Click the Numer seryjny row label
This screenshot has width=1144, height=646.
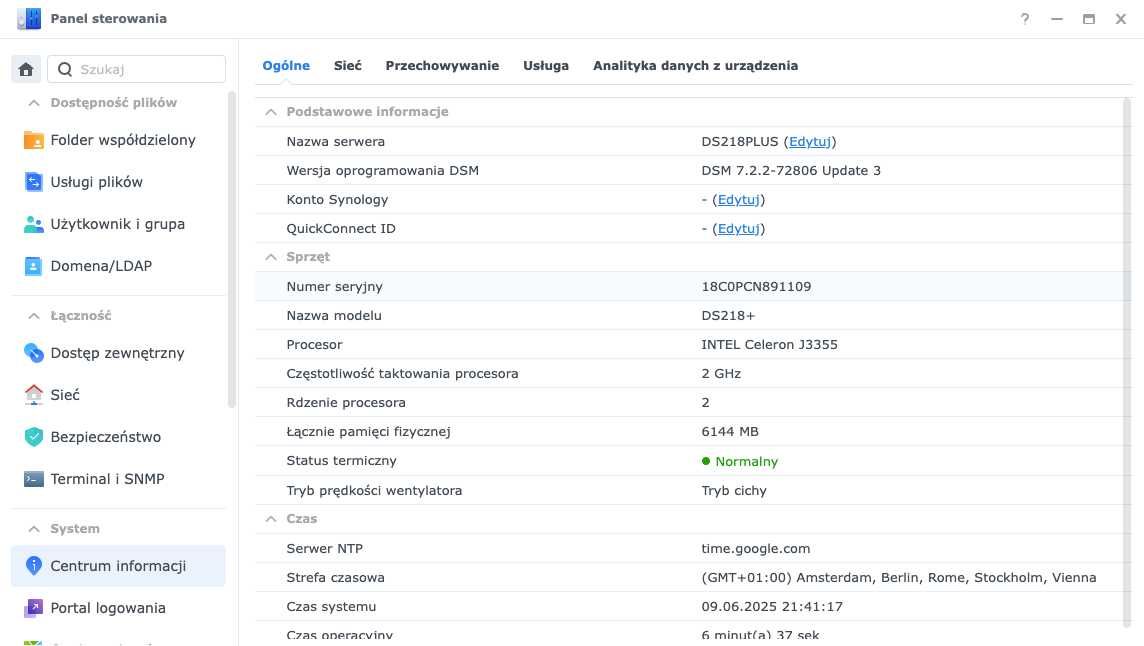coord(334,287)
